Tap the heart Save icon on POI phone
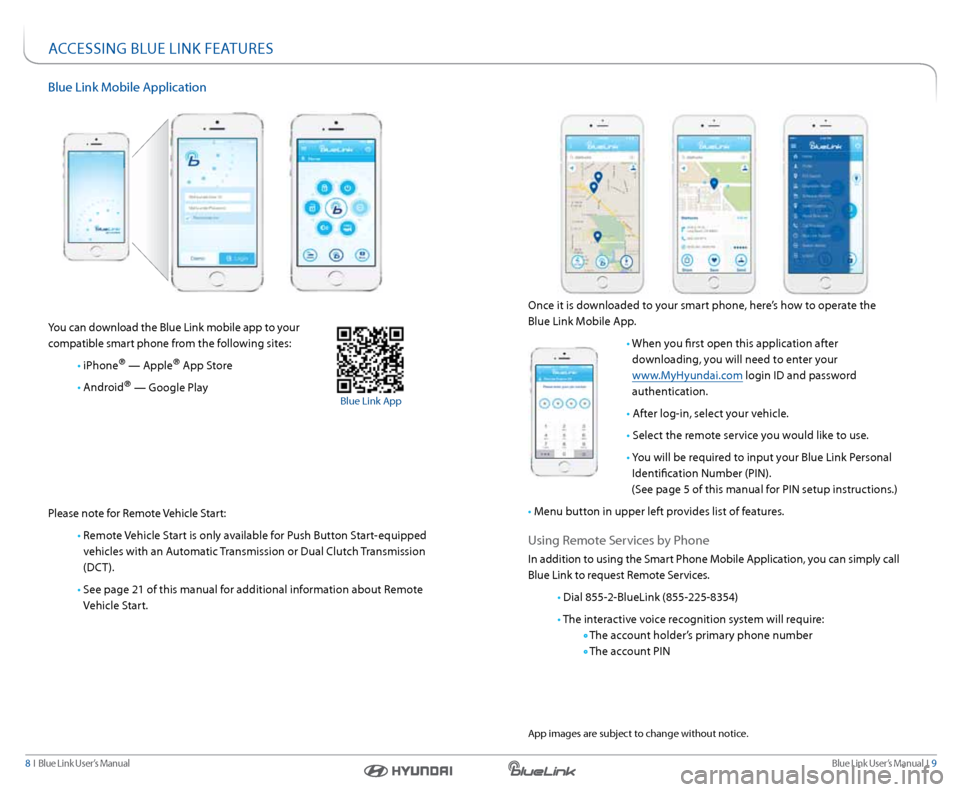 click(x=714, y=260)
